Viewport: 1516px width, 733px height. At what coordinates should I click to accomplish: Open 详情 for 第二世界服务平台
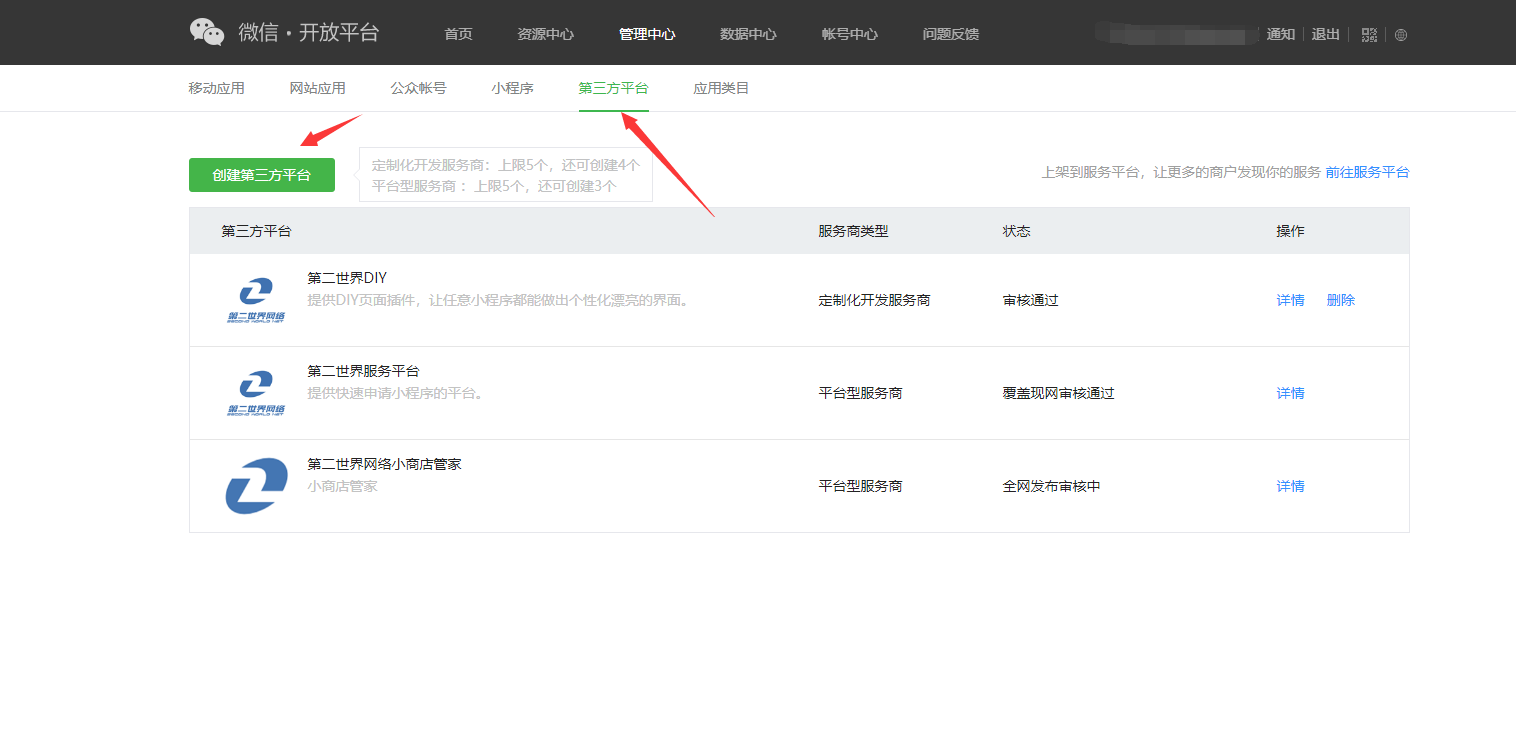(x=1290, y=393)
